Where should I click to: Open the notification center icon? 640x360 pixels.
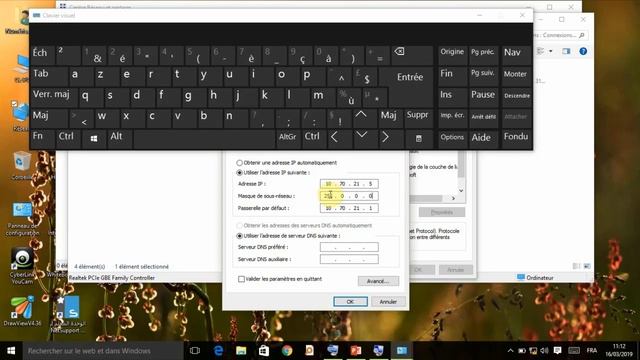click(x=557, y=351)
